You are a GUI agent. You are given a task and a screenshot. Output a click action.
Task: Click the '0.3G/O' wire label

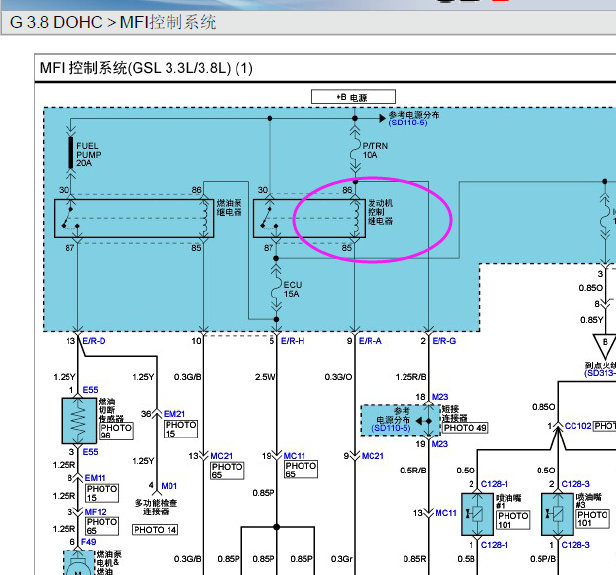point(338,377)
